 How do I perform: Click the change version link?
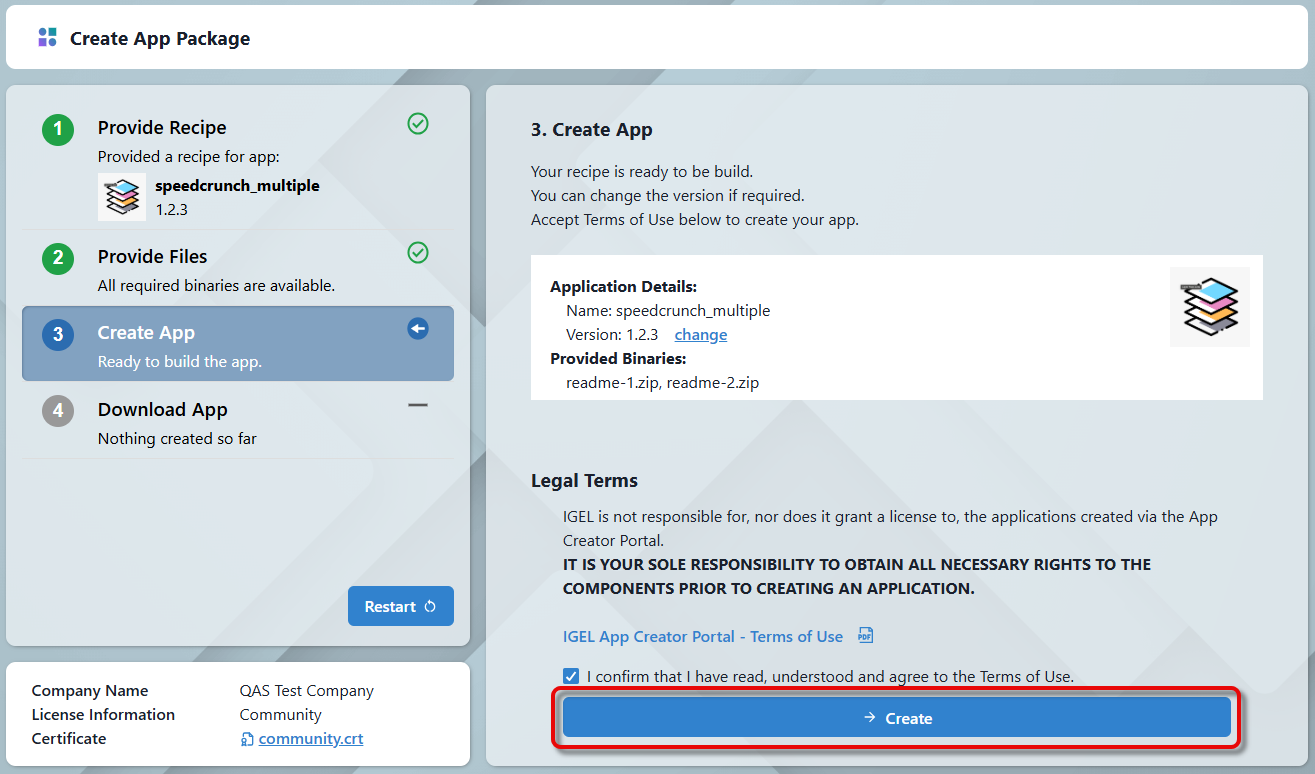[701, 335]
